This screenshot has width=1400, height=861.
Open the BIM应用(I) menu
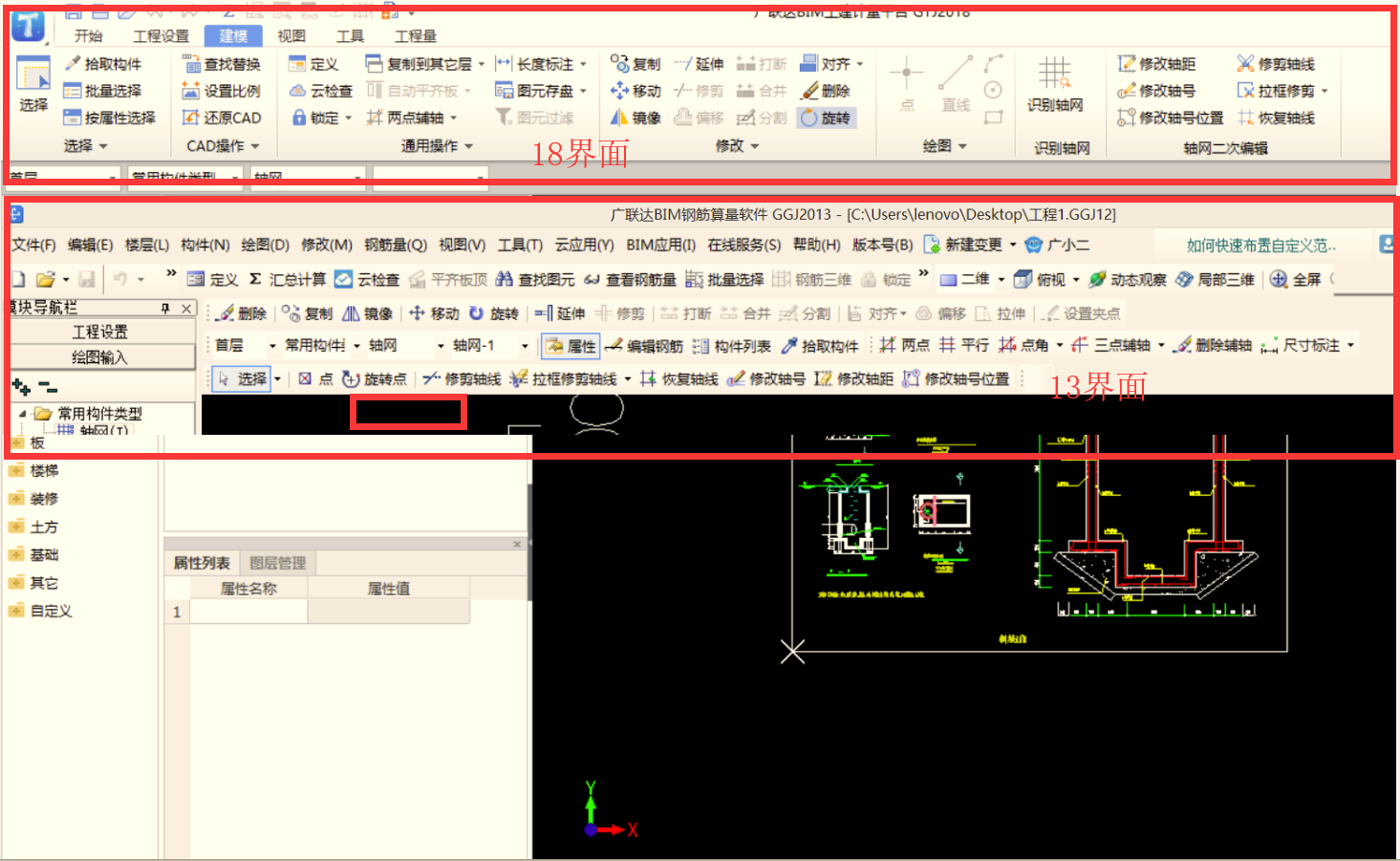661,245
